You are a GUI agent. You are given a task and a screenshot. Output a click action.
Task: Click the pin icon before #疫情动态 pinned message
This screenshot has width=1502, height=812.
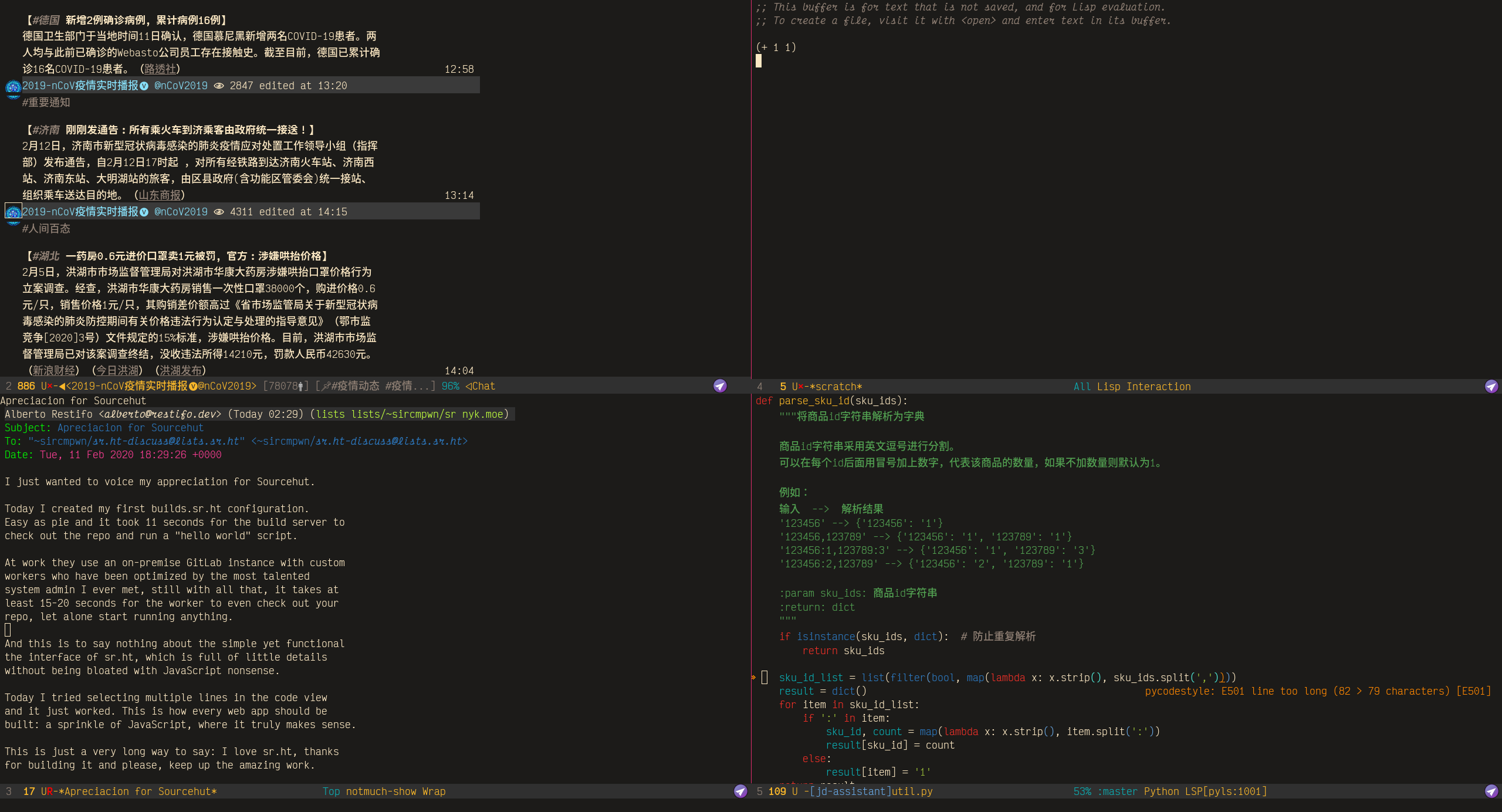point(324,386)
